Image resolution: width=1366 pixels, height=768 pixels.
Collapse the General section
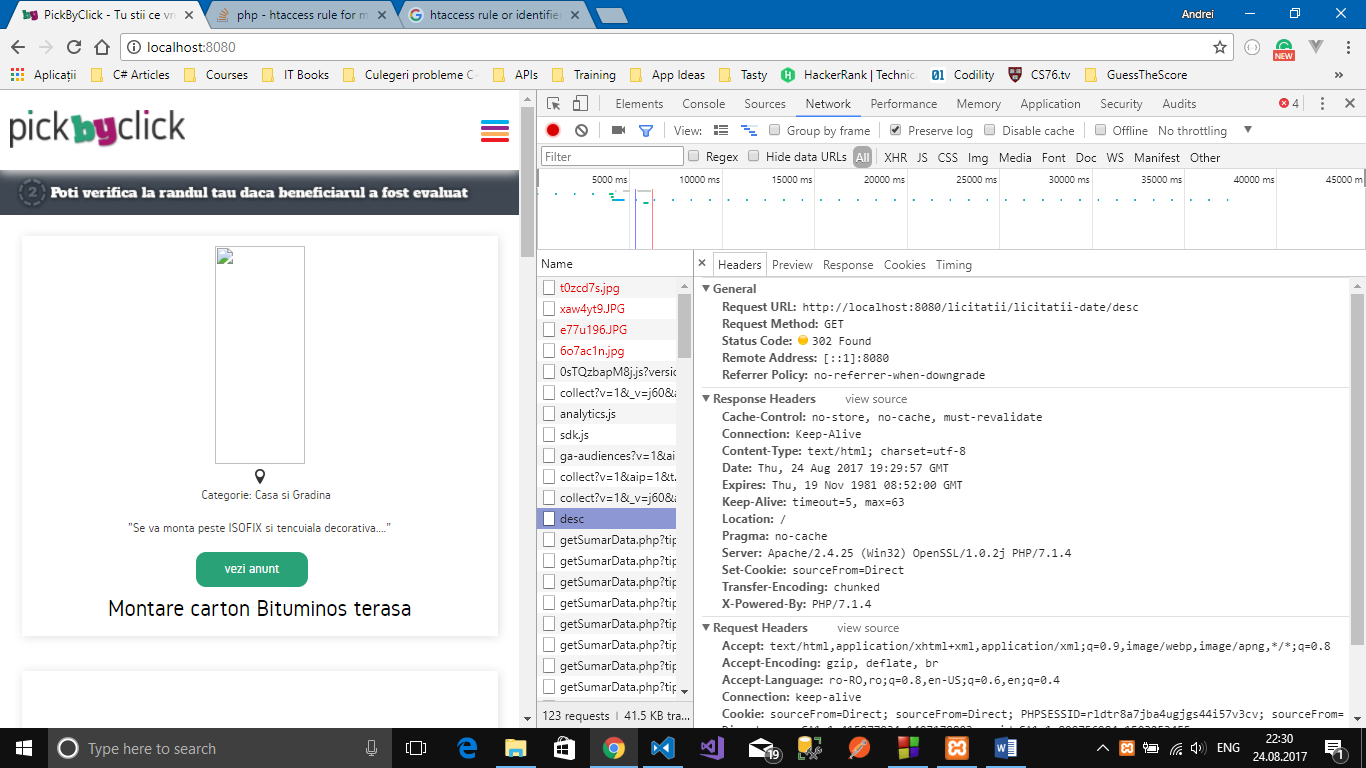(706, 289)
